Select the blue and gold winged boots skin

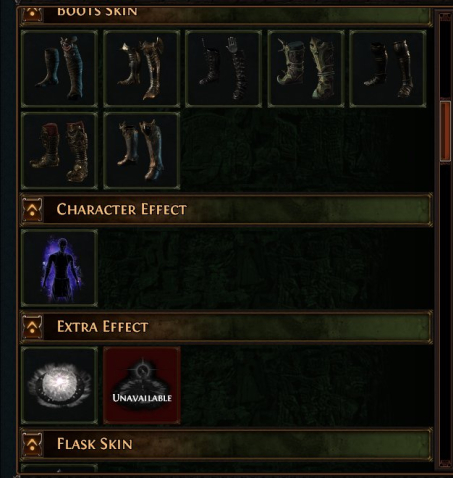click(142, 151)
